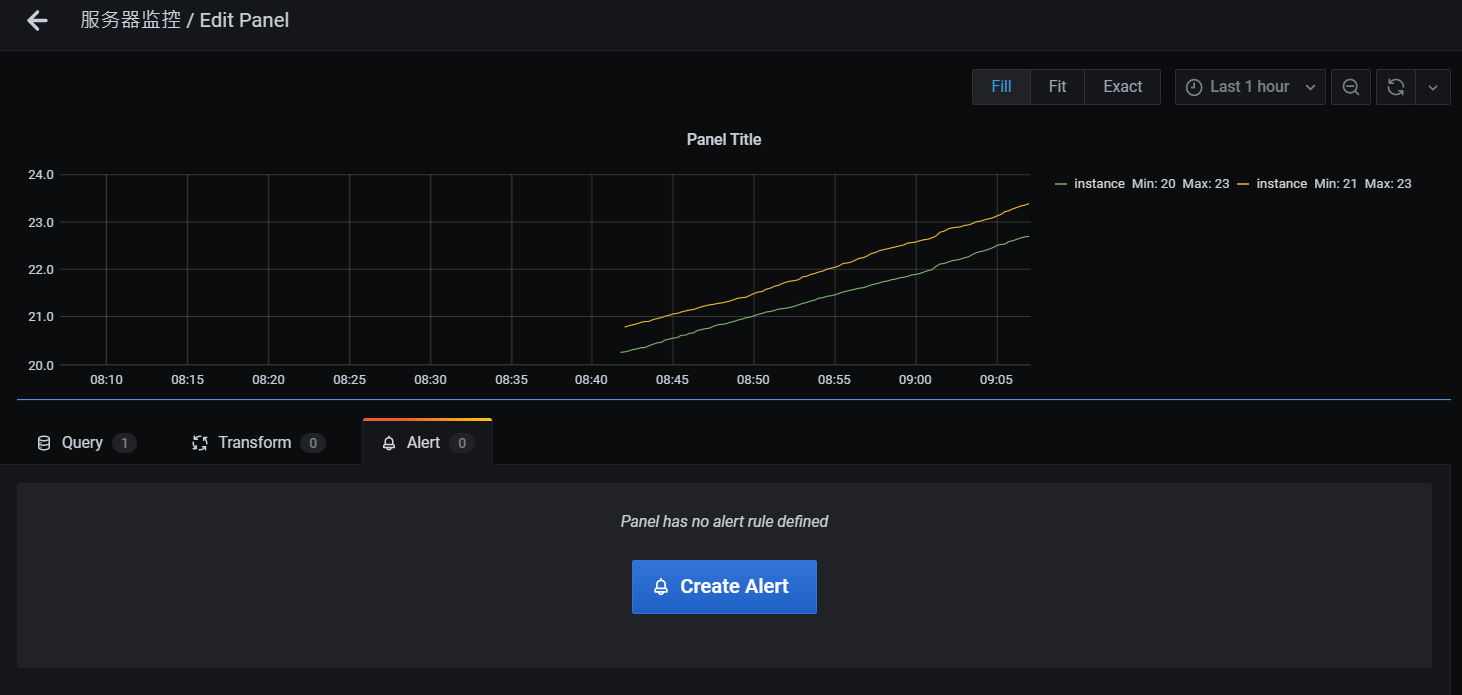This screenshot has width=1462, height=695.
Task: Click the 服务器监控 breadcrumb title
Action: click(131, 20)
